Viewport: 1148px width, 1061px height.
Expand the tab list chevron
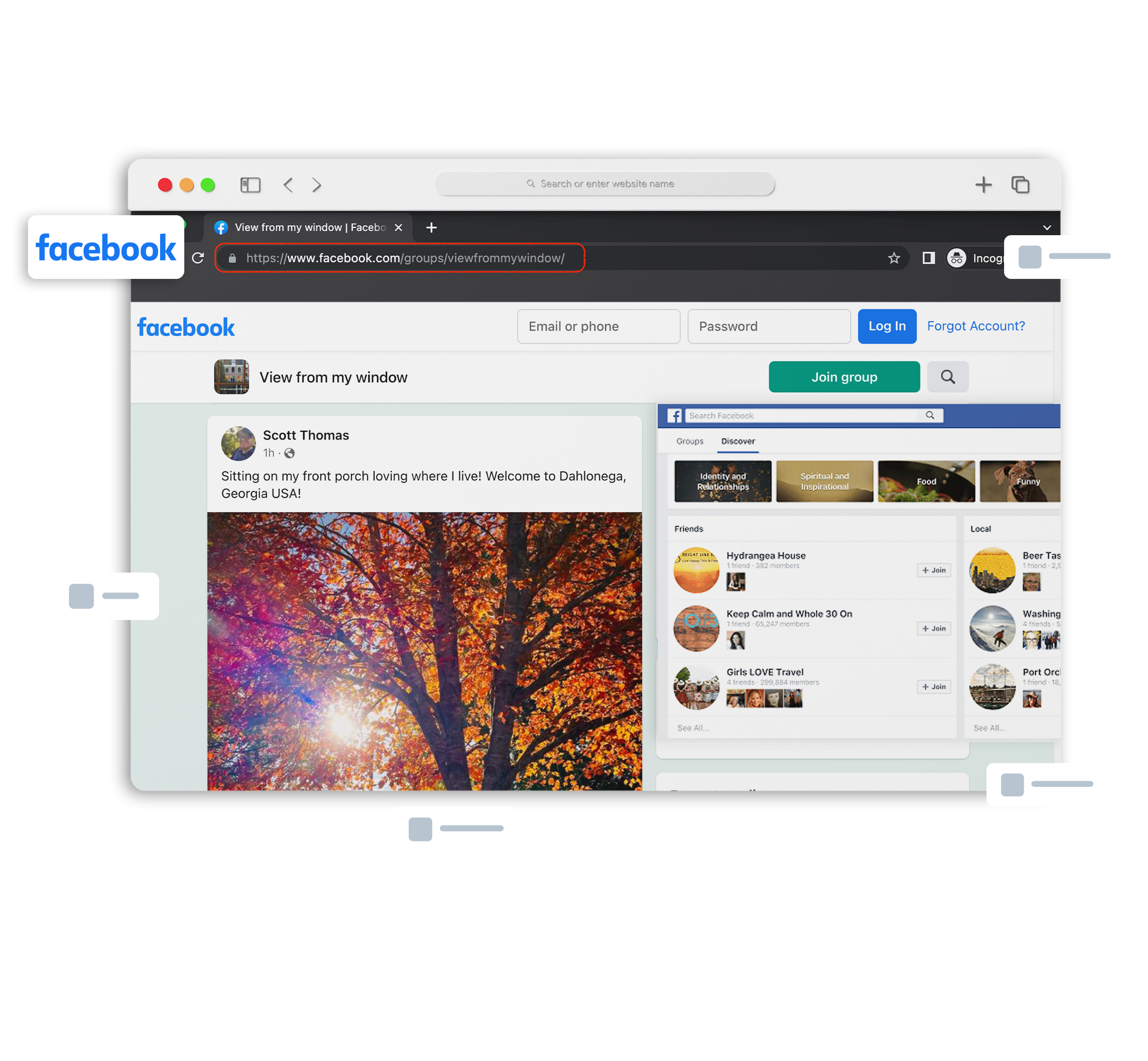pyautogui.click(x=1047, y=228)
